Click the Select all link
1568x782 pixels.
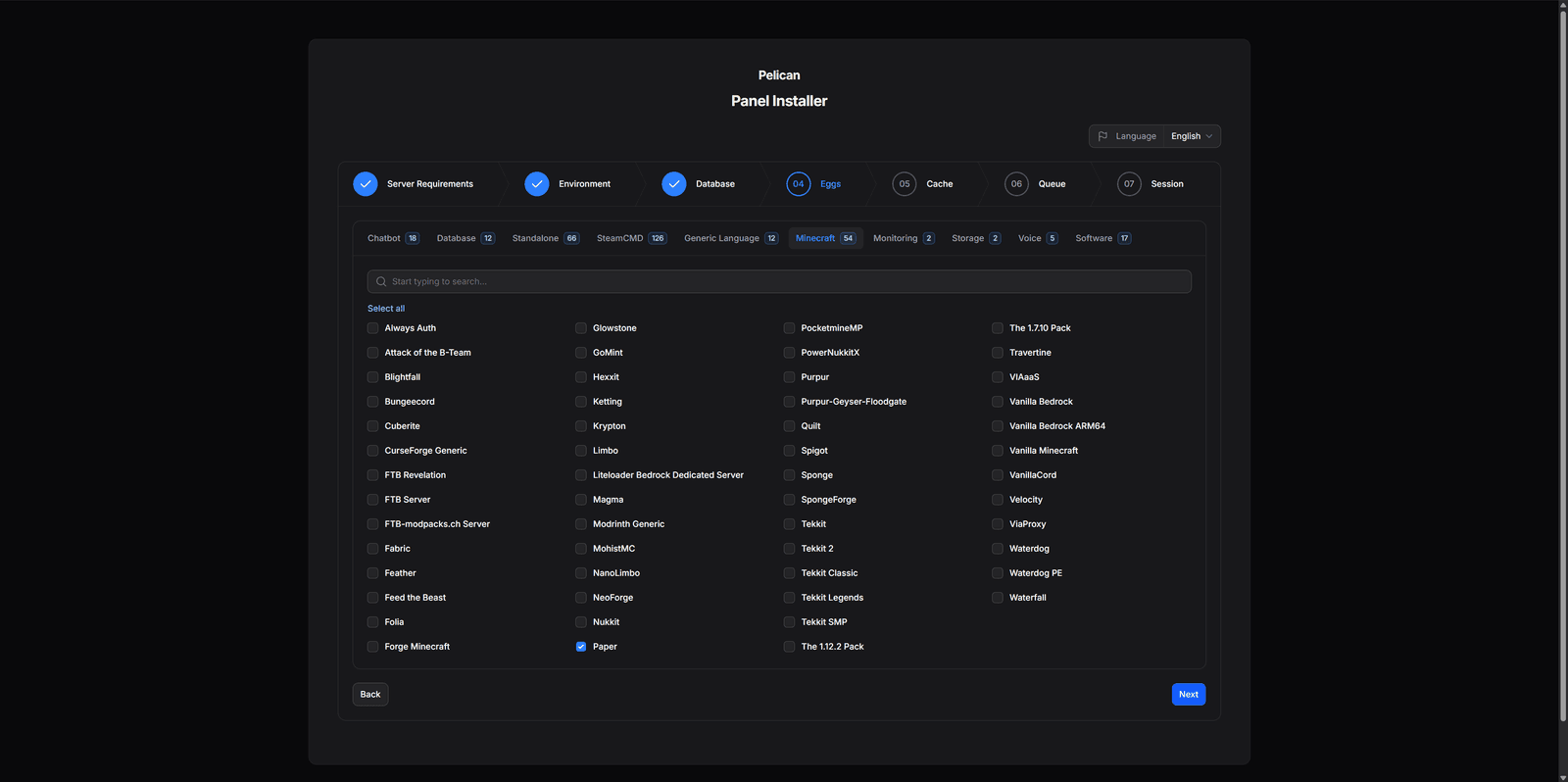click(386, 309)
